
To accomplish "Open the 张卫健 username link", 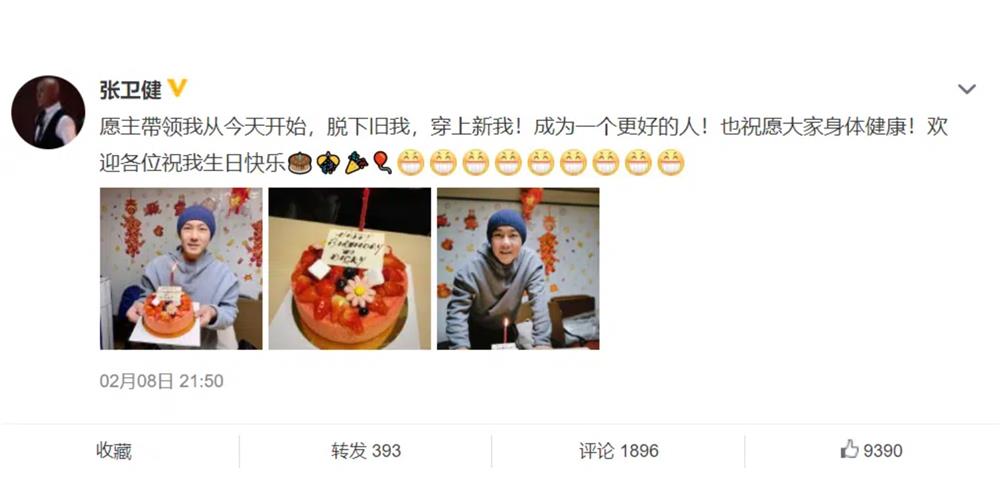I will (x=131, y=89).
